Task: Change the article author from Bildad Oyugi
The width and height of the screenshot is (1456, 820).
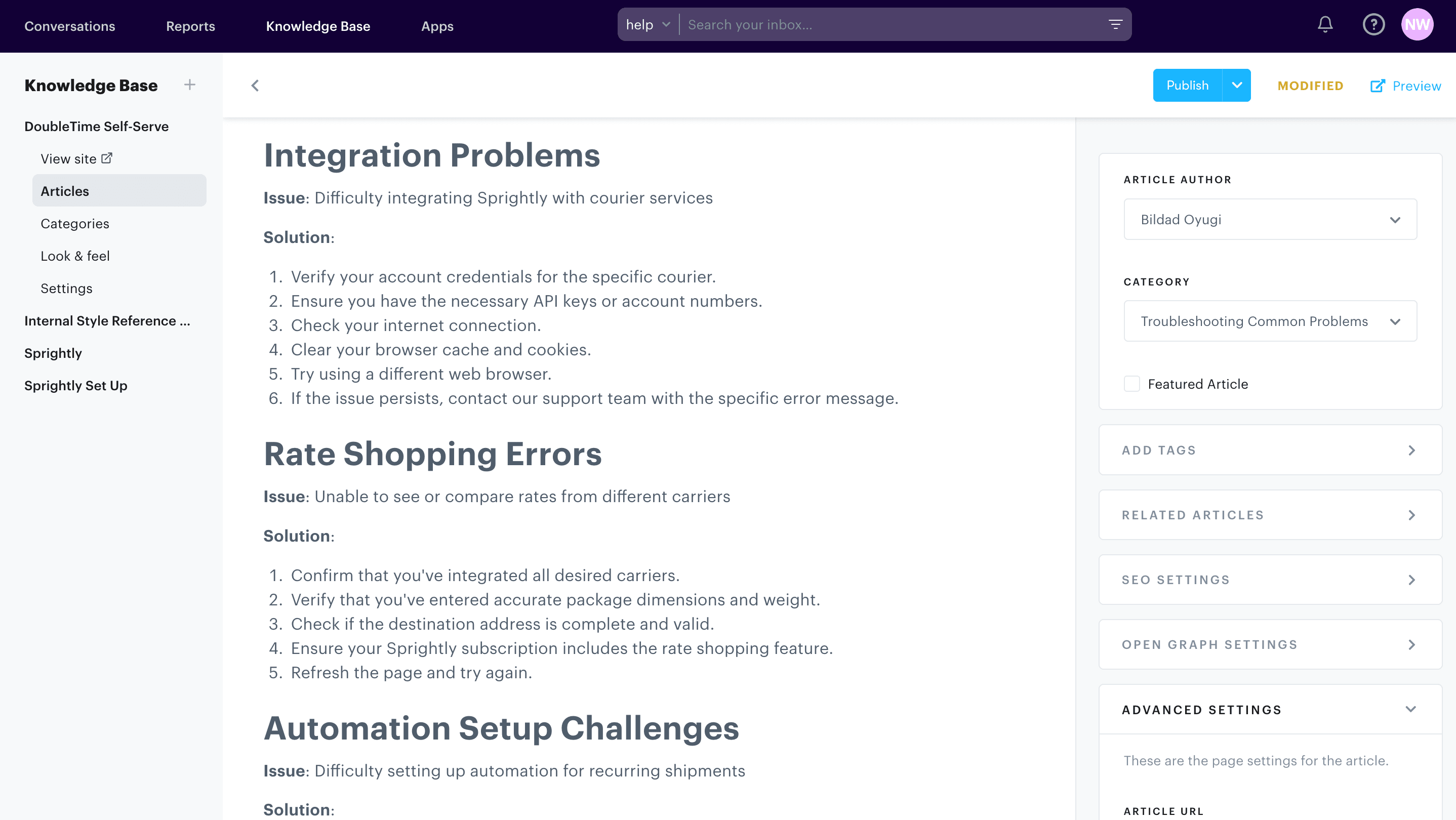Action: [1270, 219]
